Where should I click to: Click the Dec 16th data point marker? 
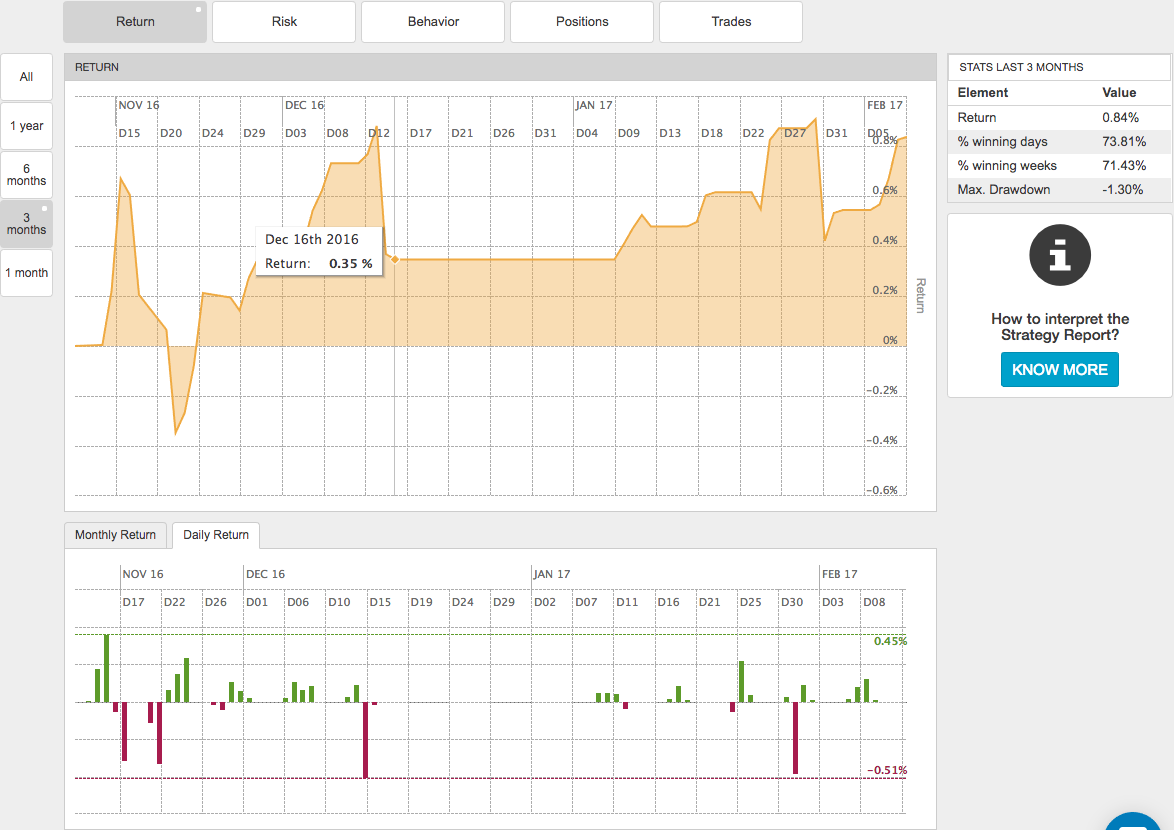pyautogui.click(x=395, y=260)
